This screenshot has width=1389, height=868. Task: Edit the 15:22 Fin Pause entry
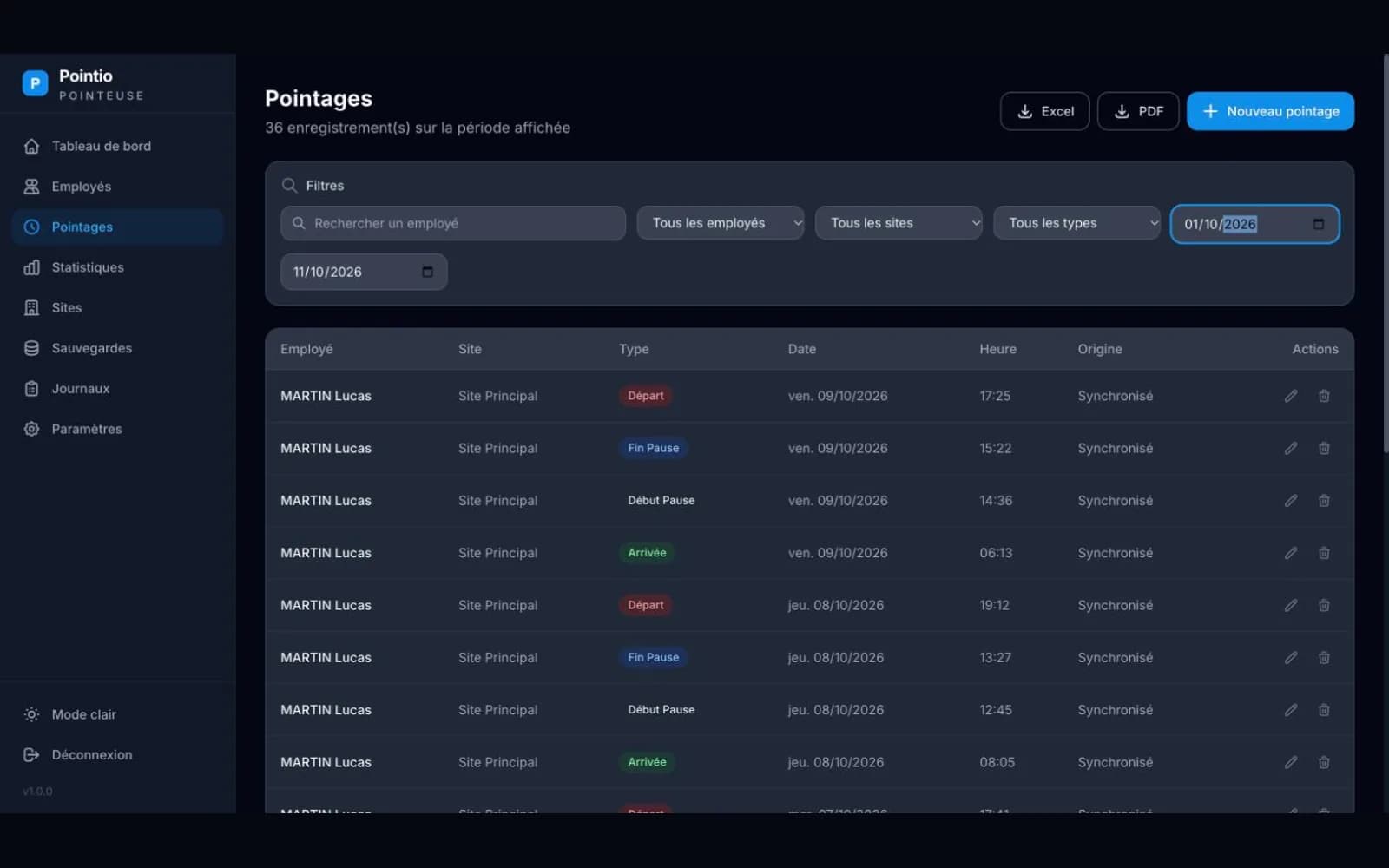tap(1291, 448)
